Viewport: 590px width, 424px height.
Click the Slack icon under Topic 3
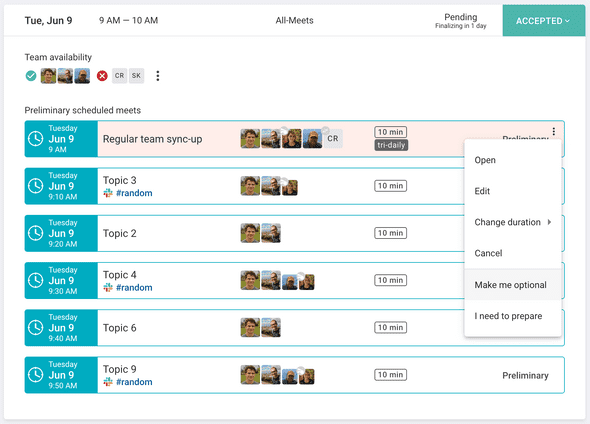click(x=108, y=193)
